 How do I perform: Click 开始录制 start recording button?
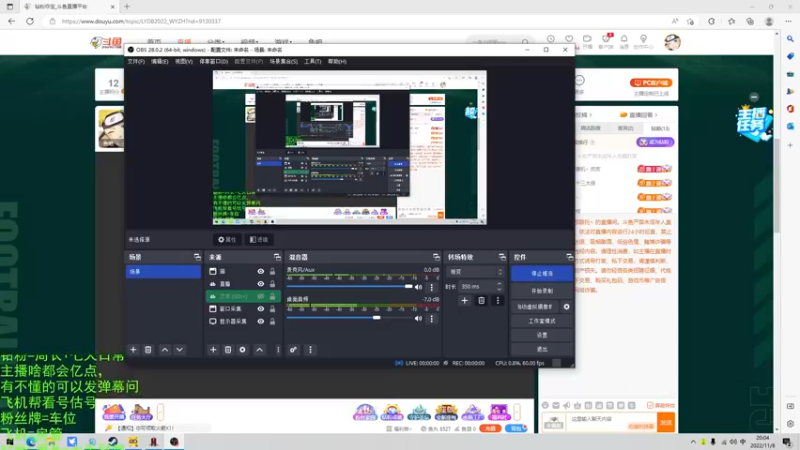[542, 291]
